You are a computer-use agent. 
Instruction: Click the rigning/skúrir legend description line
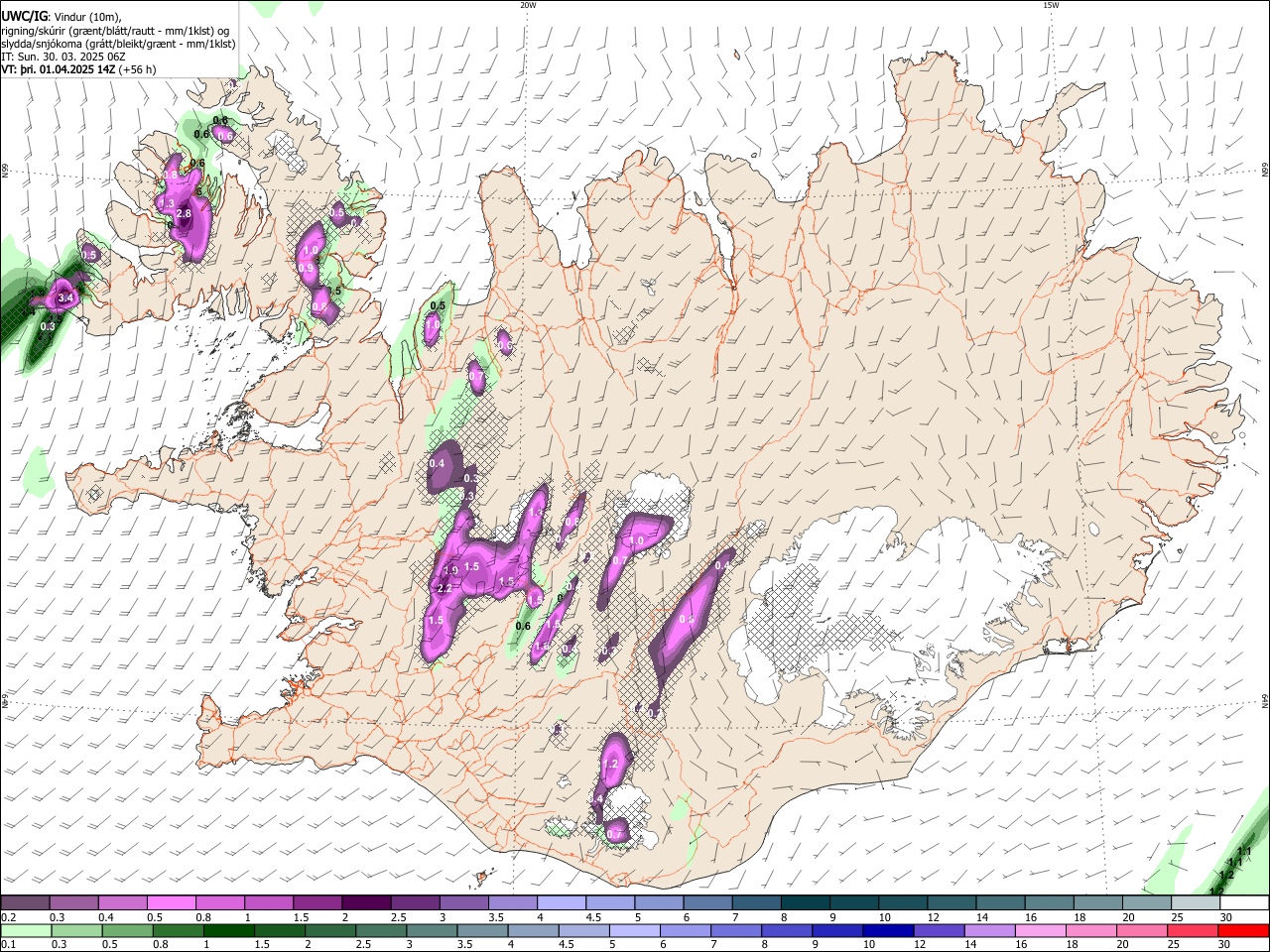pos(115,31)
